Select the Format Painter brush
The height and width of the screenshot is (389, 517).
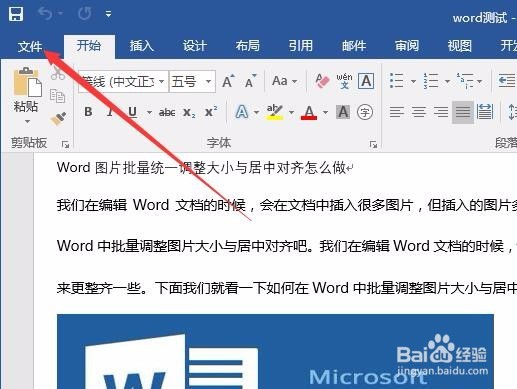[x=58, y=119]
